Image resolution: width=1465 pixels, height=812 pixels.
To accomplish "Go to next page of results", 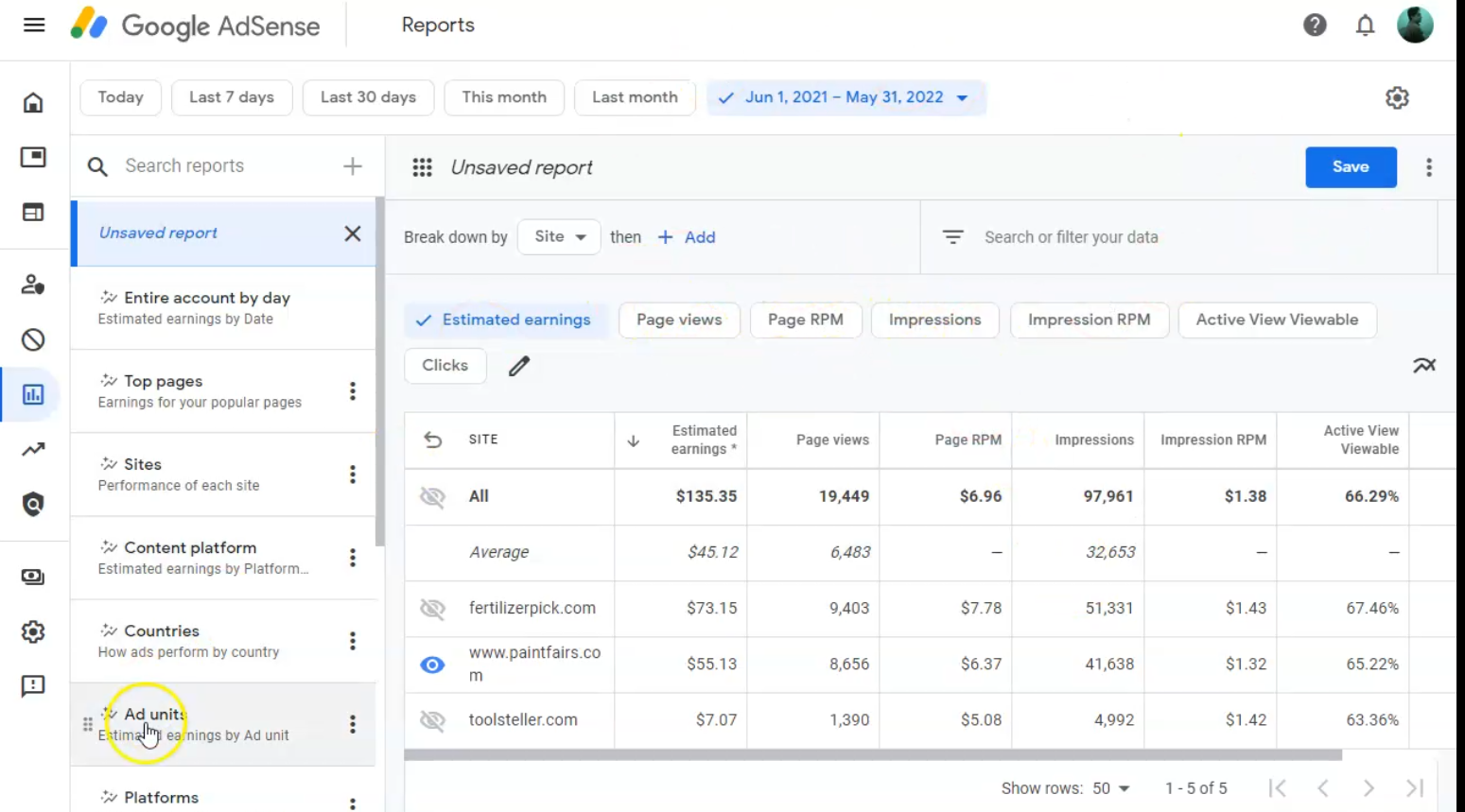I will pos(1369,788).
